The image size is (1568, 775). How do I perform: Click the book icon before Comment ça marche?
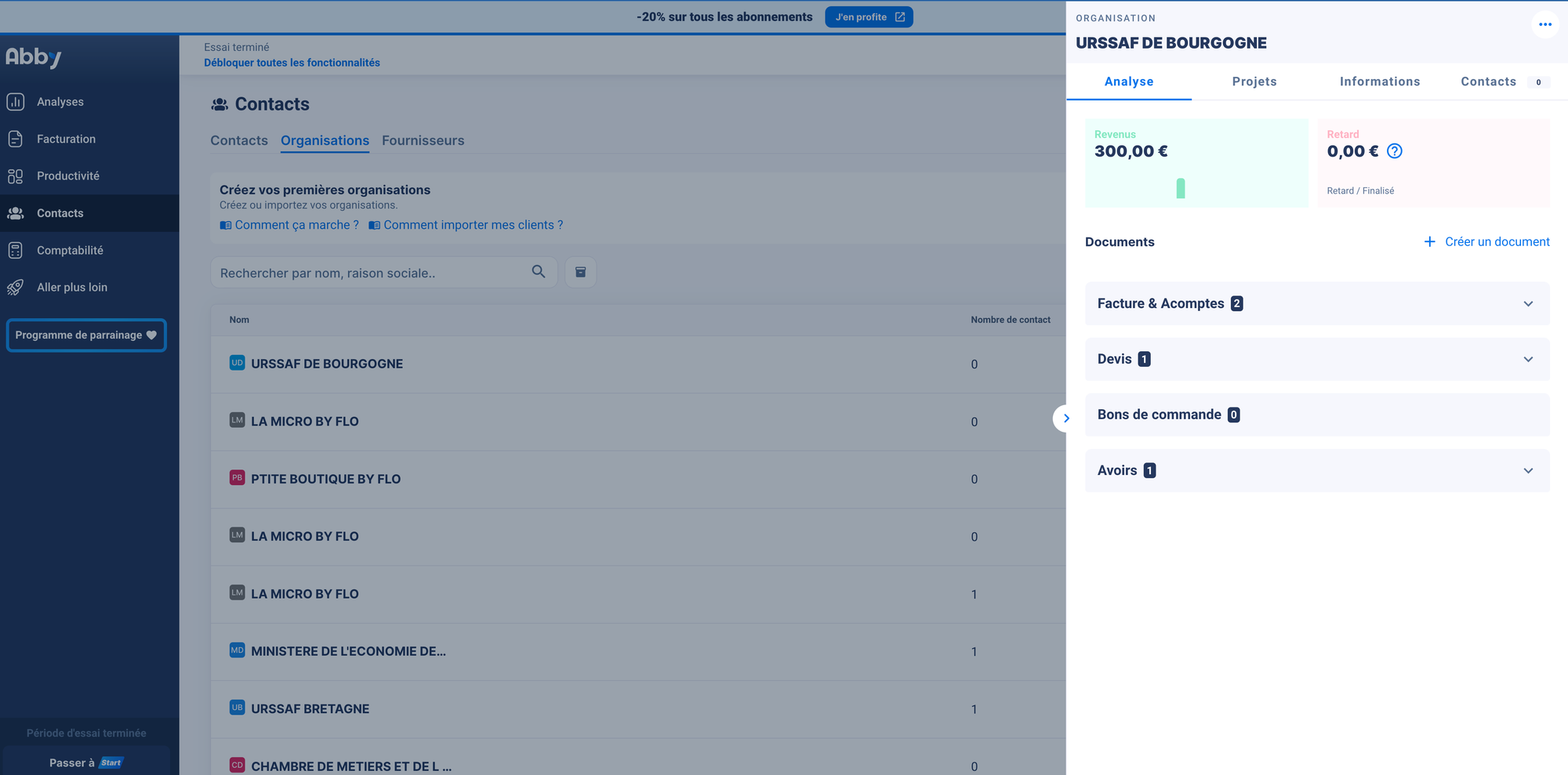pyautogui.click(x=226, y=226)
